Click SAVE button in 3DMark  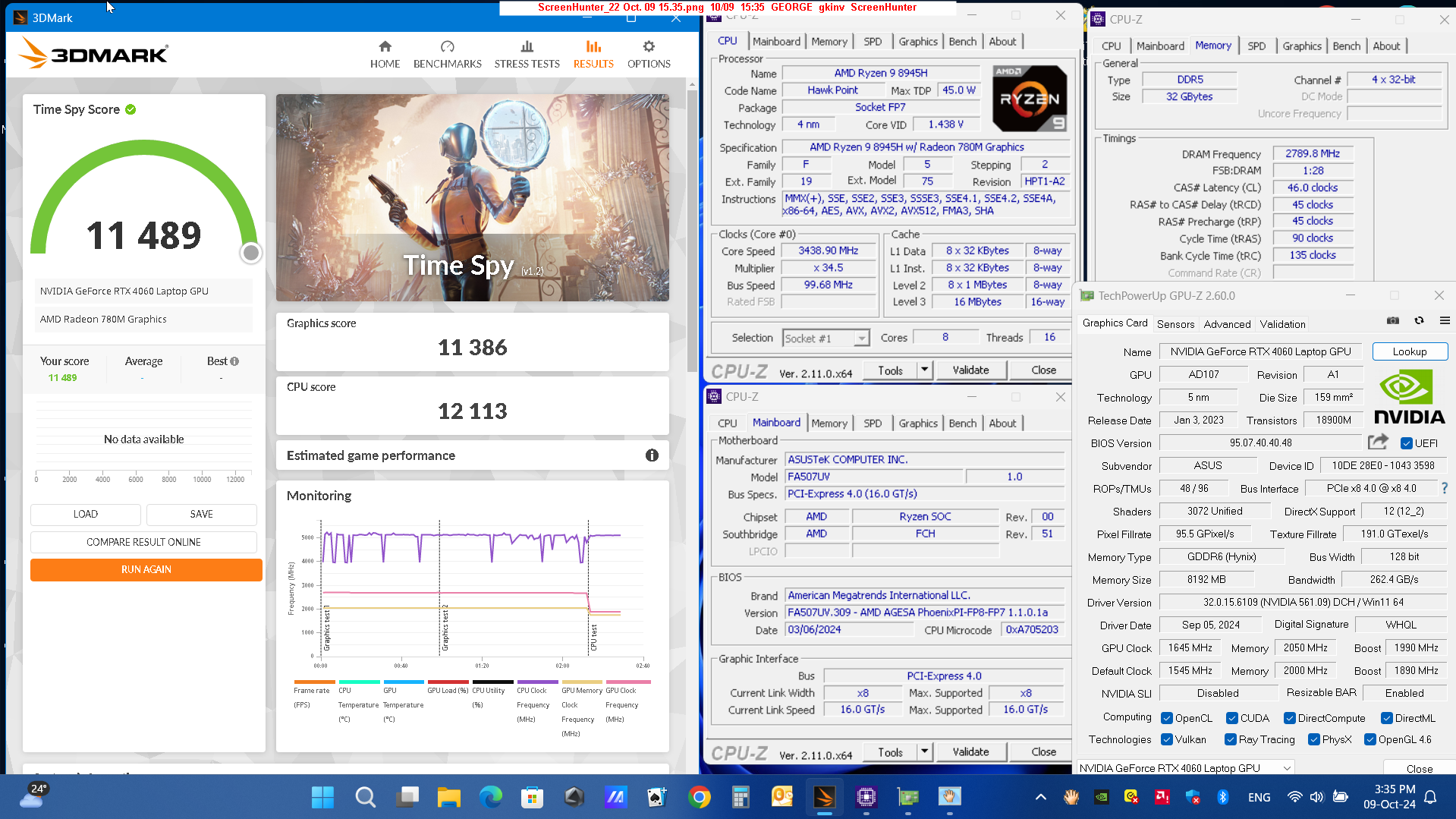click(x=202, y=514)
